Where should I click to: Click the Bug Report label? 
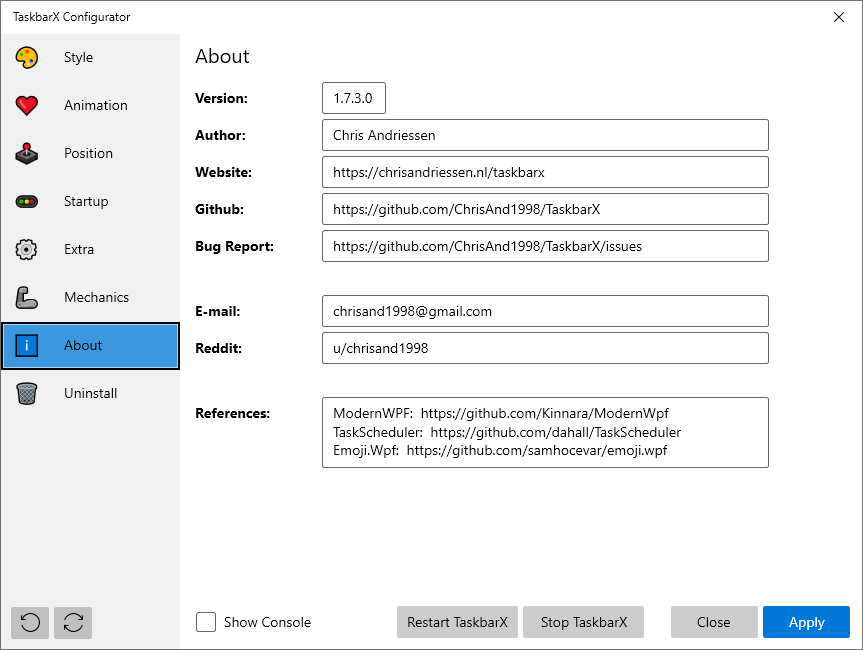(234, 247)
